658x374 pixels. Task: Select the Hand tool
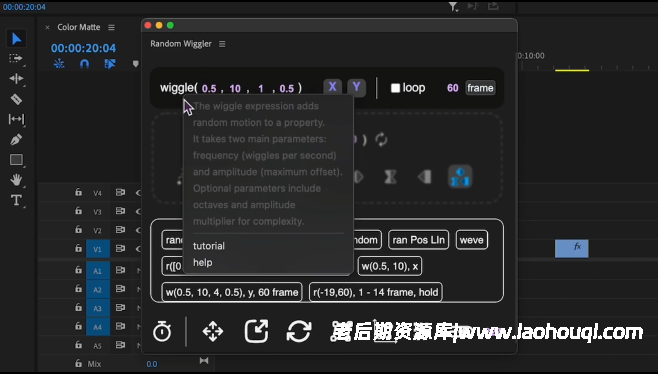click(16, 180)
